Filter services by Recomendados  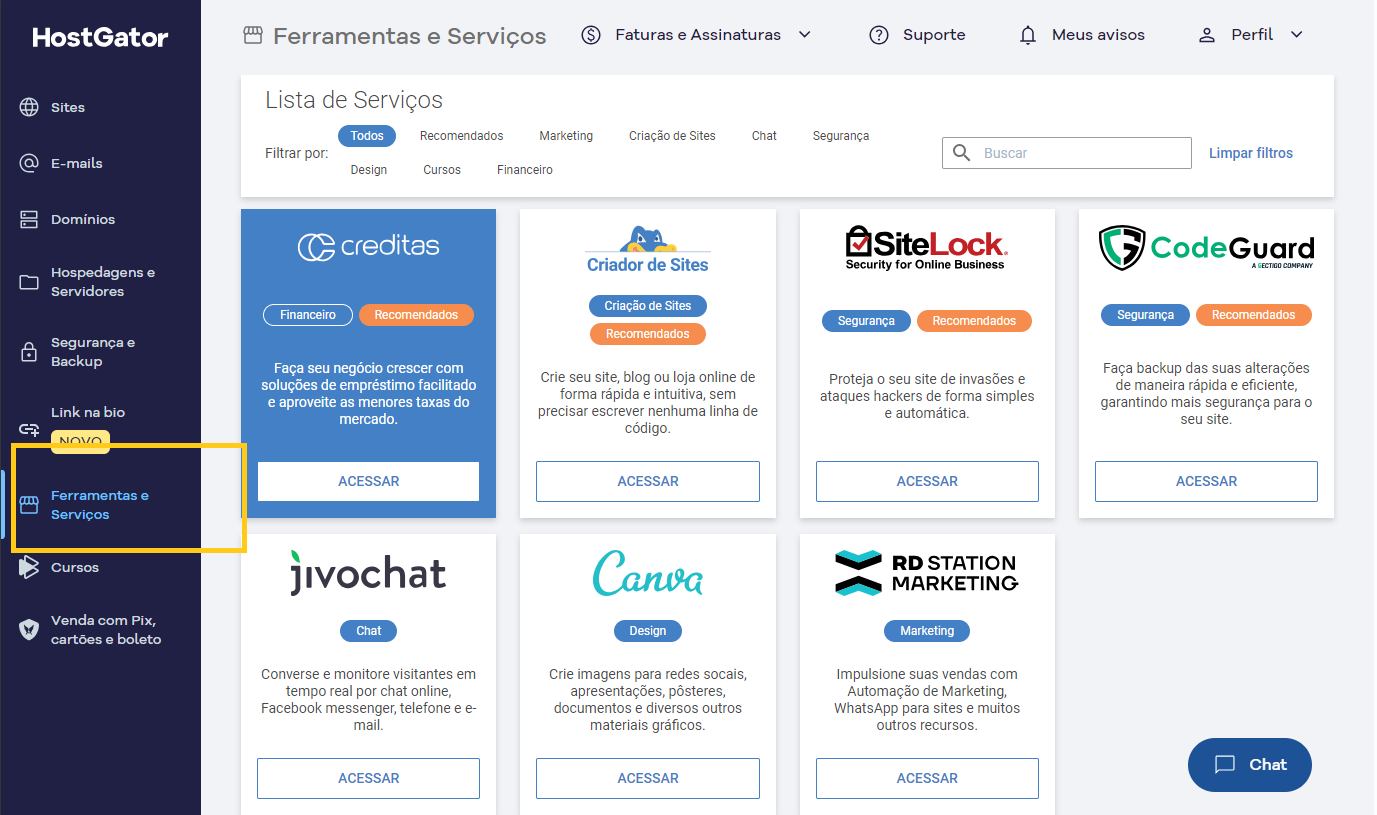pos(461,136)
